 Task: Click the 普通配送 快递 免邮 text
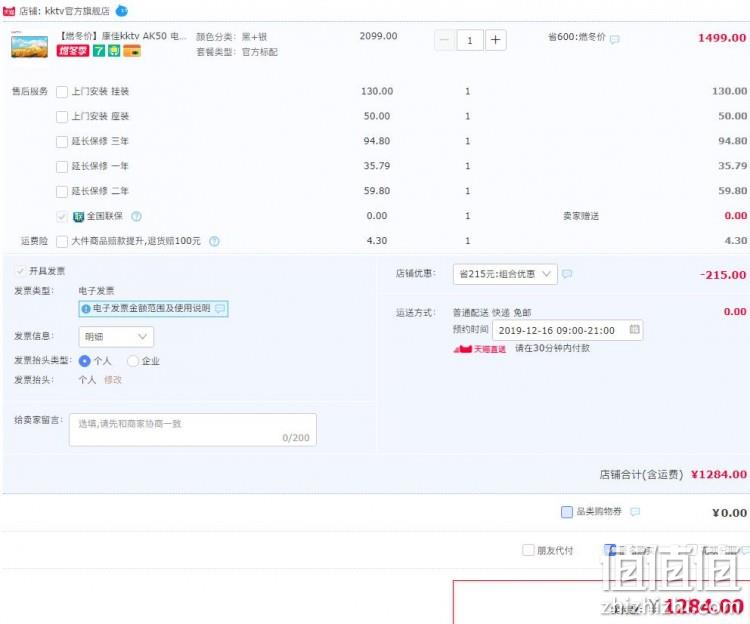coord(492,313)
